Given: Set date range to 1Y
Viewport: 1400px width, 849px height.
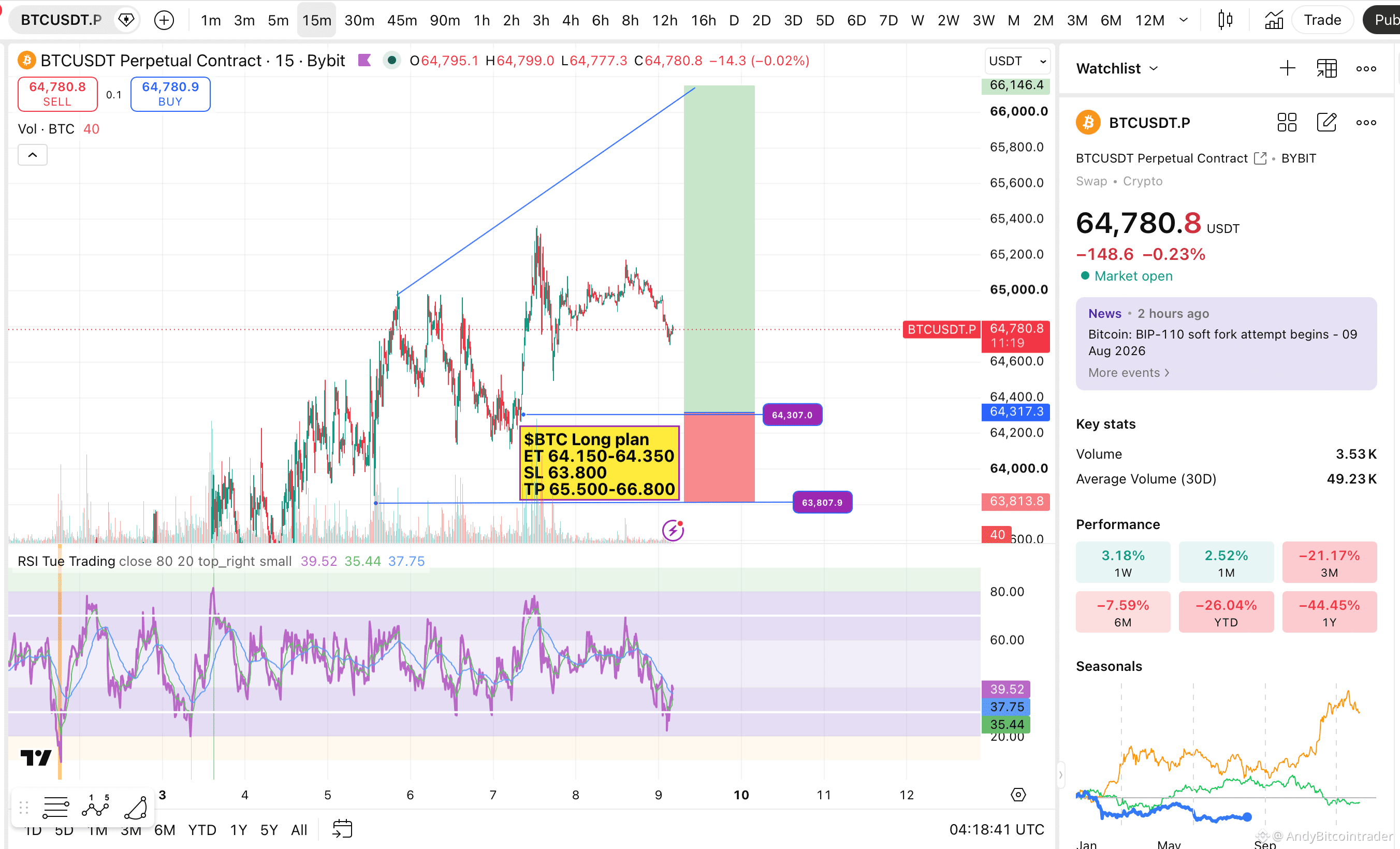Looking at the screenshot, I should tap(238, 830).
